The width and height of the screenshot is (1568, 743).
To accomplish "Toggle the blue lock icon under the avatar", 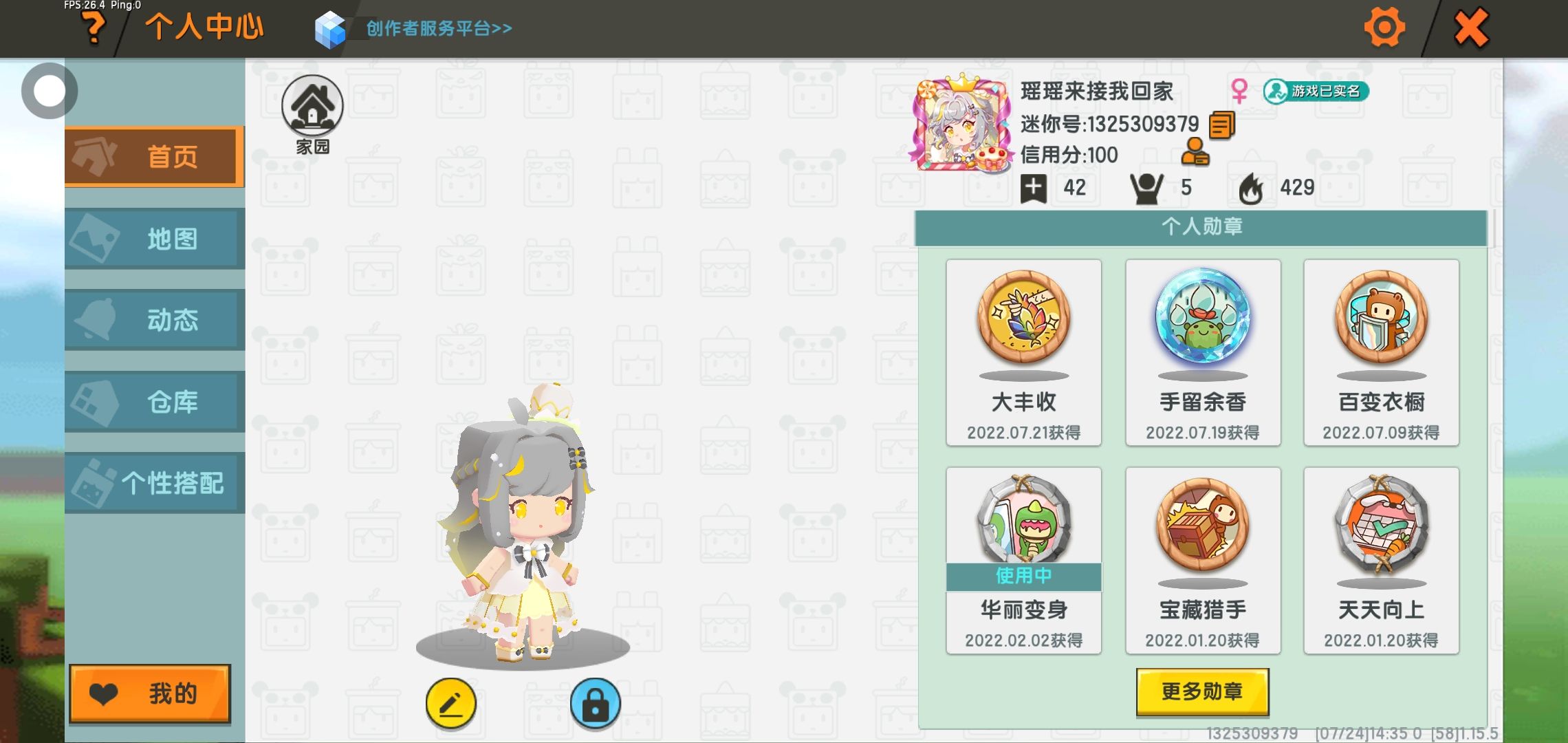I will pyautogui.click(x=595, y=704).
